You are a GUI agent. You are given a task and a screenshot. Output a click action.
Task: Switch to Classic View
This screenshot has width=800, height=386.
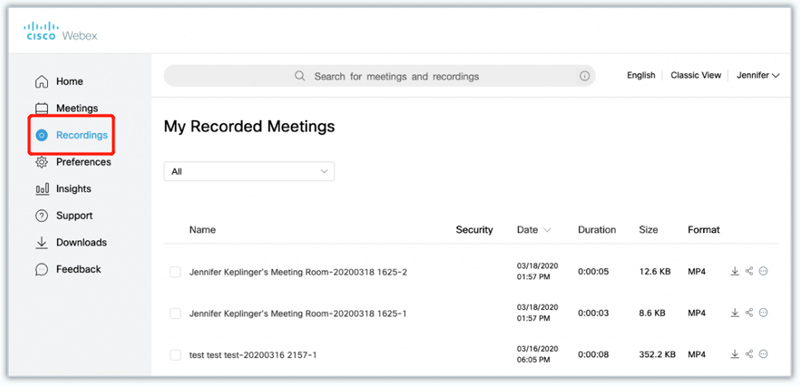point(695,75)
